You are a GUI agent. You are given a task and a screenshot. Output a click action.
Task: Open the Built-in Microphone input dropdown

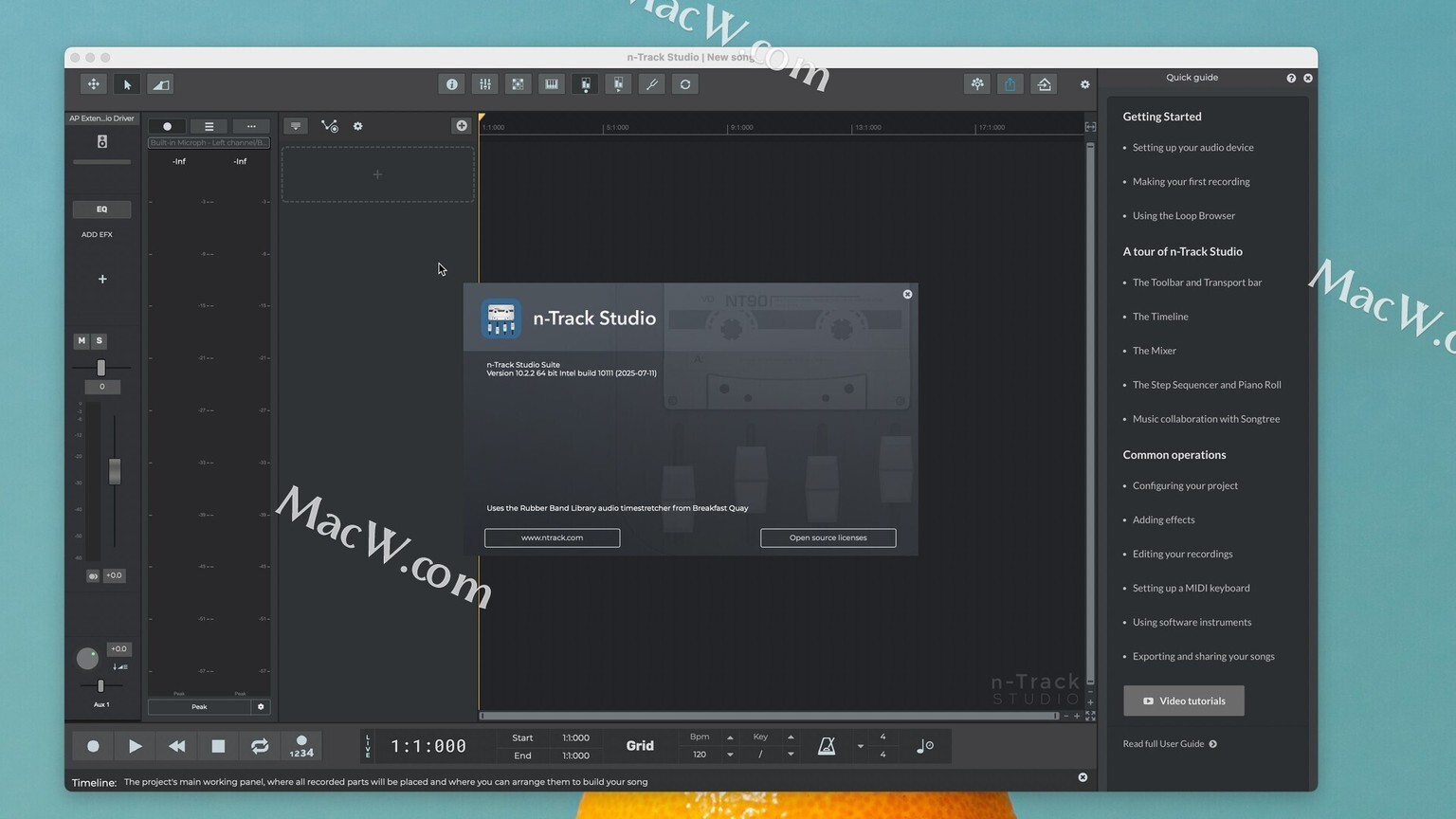pos(209,142)
